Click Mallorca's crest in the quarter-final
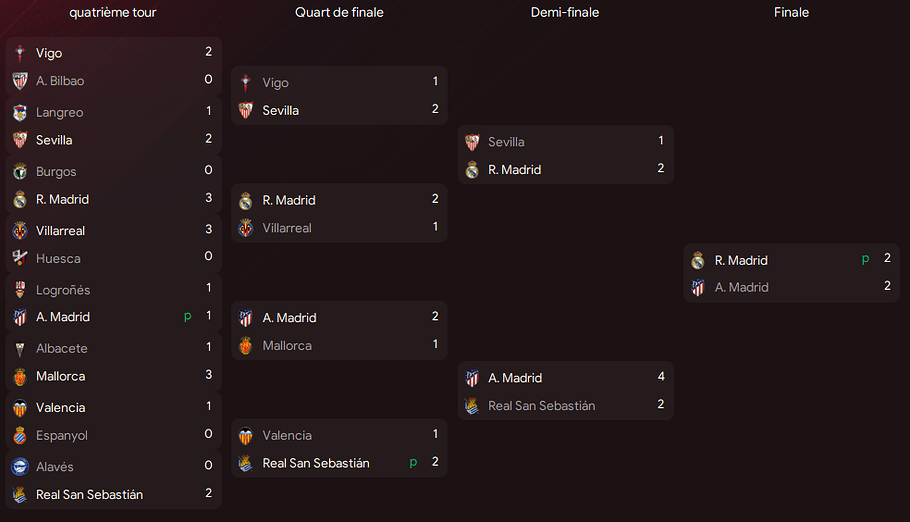The height and width of the screenshot is (522, 910). (245, 346)
